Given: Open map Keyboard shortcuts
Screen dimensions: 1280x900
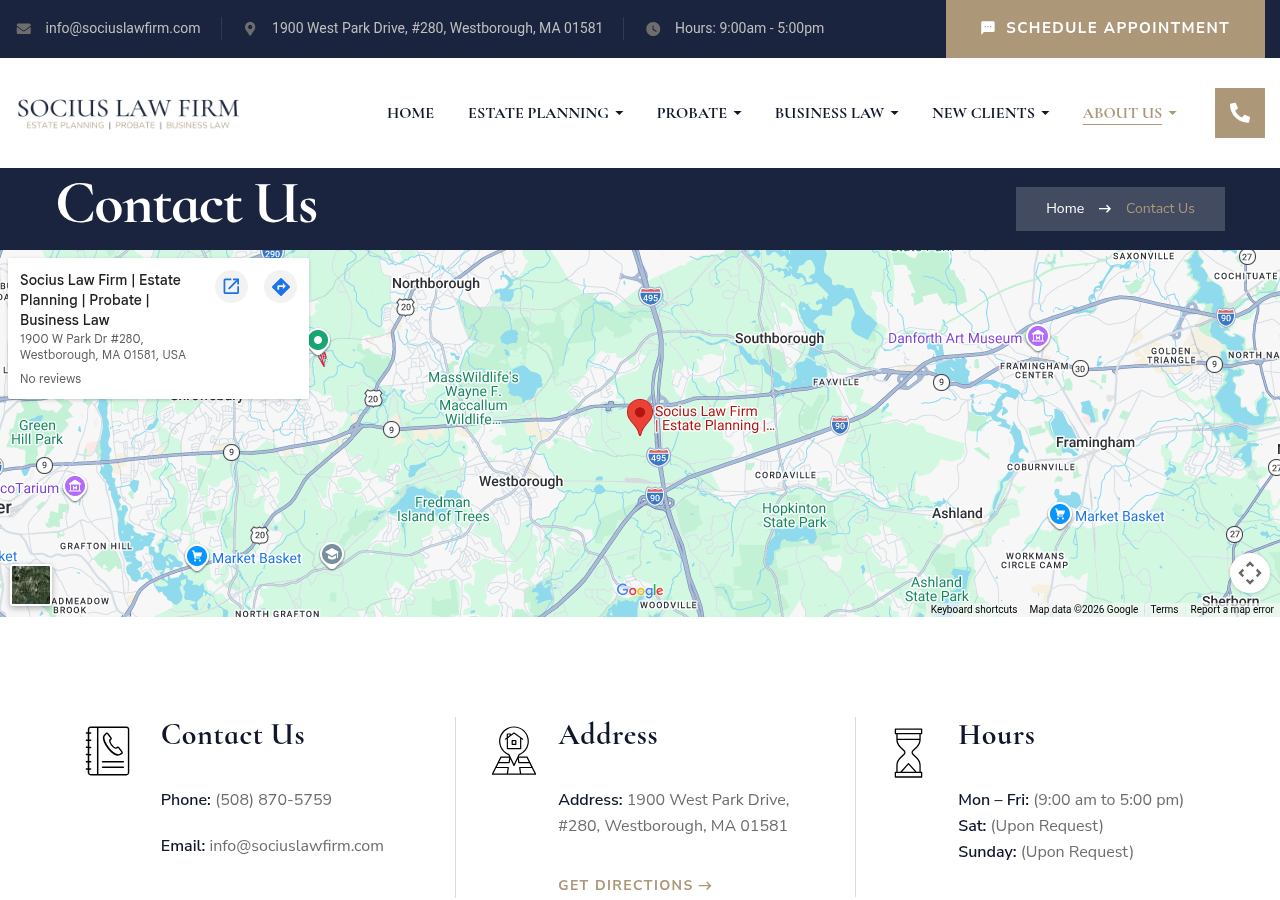Looking at the screenshot, I should tap(974, 610).
